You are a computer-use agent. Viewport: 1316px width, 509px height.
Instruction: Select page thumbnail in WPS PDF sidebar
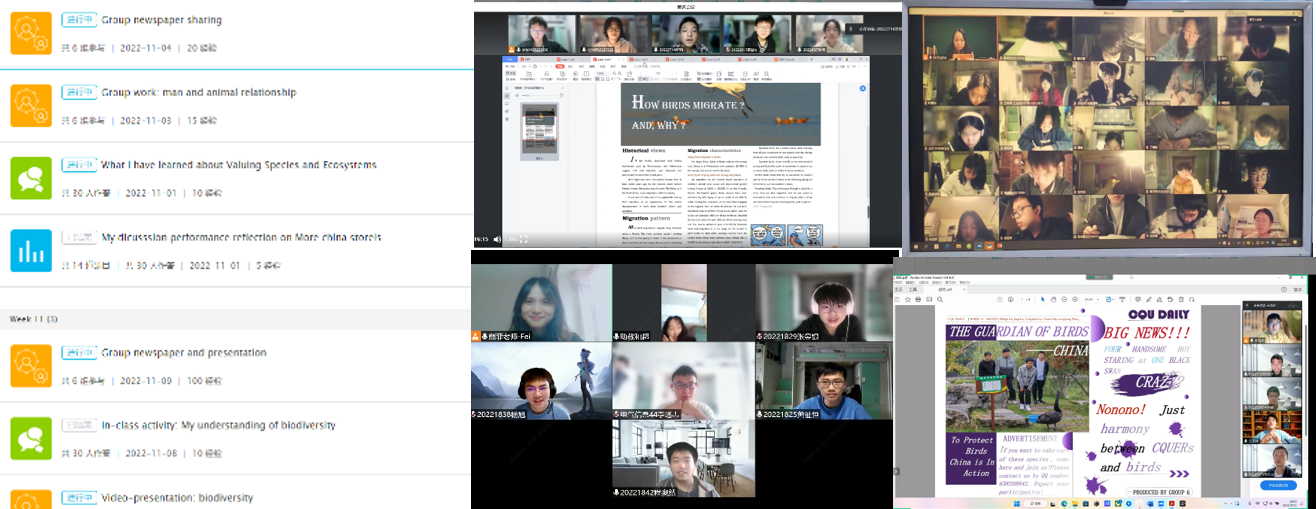539,131
